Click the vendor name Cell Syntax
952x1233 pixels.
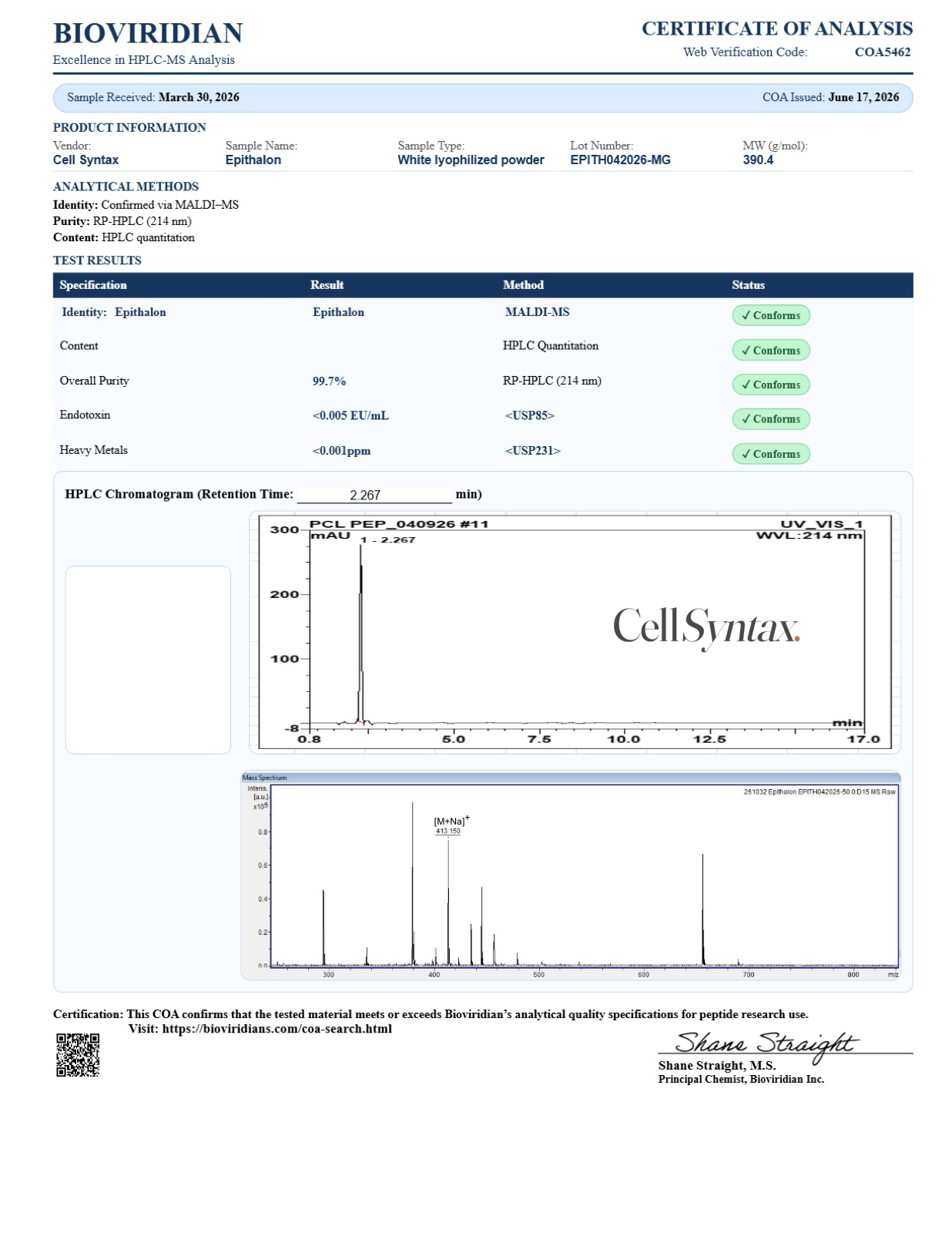point(85,160)
